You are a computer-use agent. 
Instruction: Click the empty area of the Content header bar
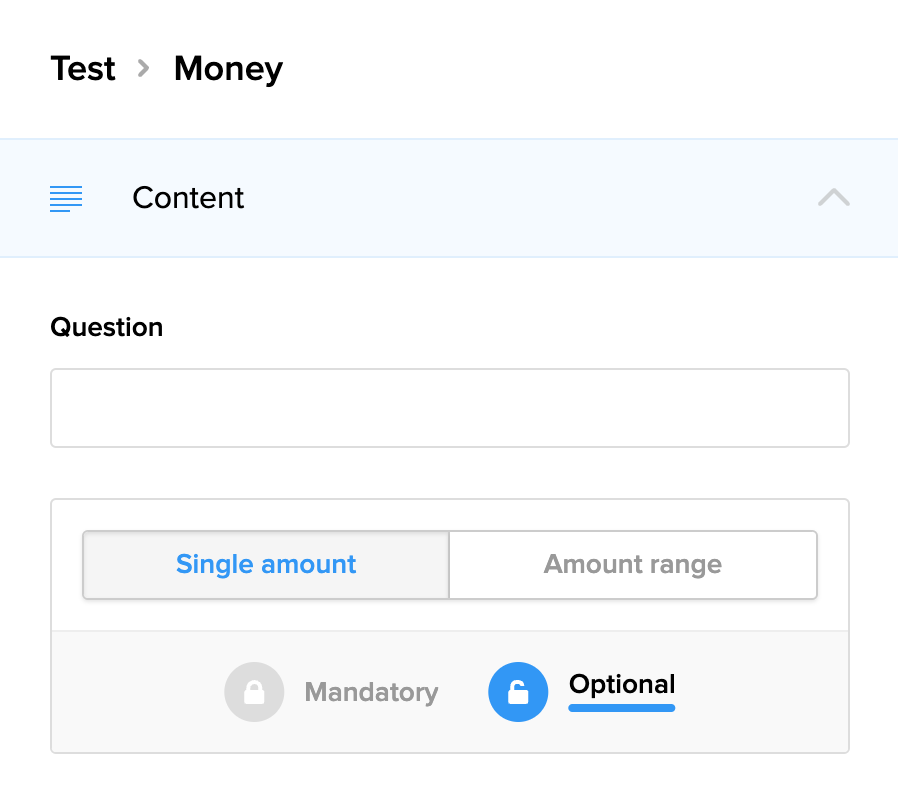[x=530, y=198]
